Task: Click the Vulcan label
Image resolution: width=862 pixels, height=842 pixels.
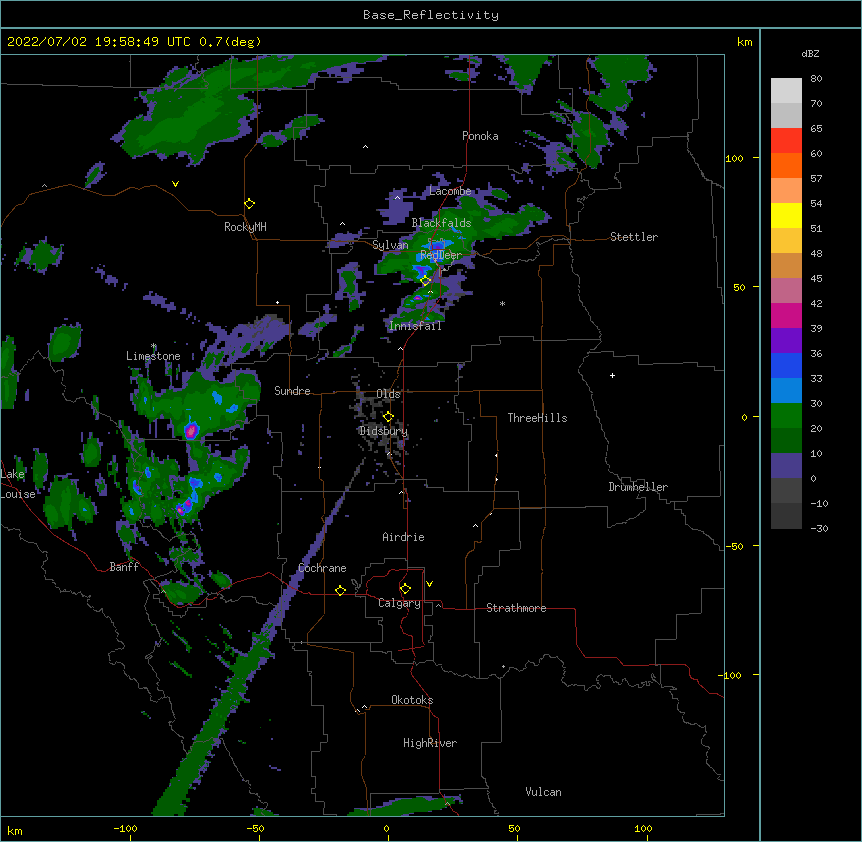Action: (543, 792)
